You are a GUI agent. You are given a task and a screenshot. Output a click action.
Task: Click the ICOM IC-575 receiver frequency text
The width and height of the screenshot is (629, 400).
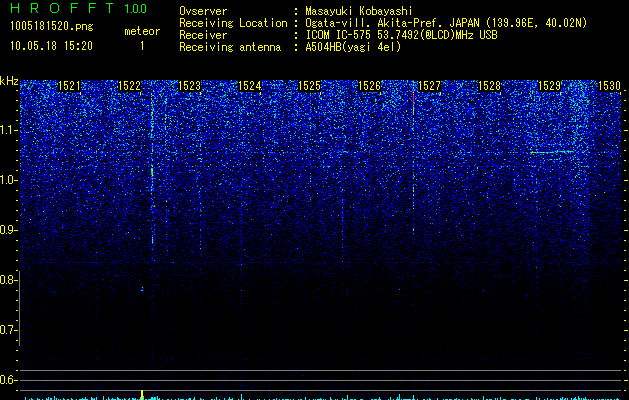(401, 35)
